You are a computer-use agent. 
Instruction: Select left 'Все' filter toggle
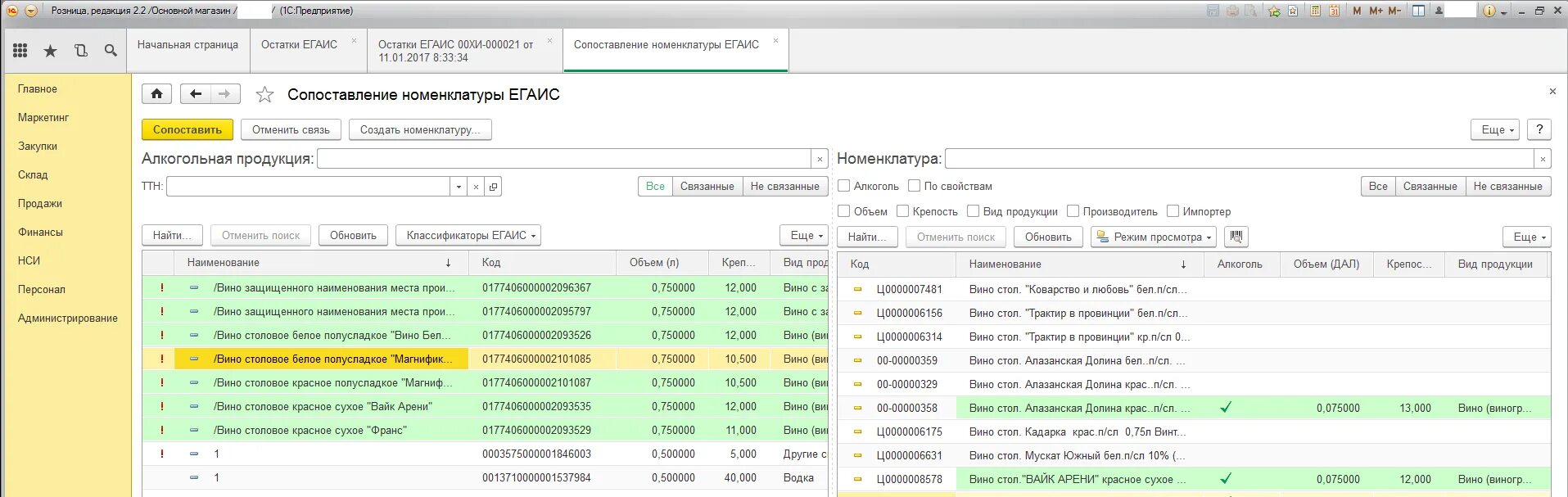pyautogui.click(x=655, y=186)
